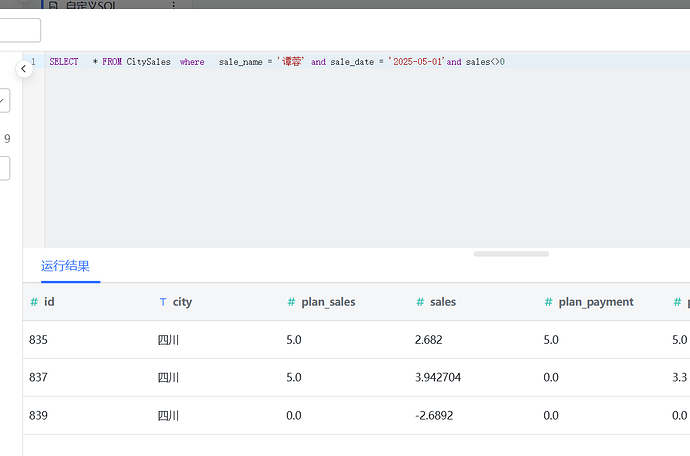Screen dimensions: 690x456
Task: Click the plan_sales column header
Action: tap(328, 302)
